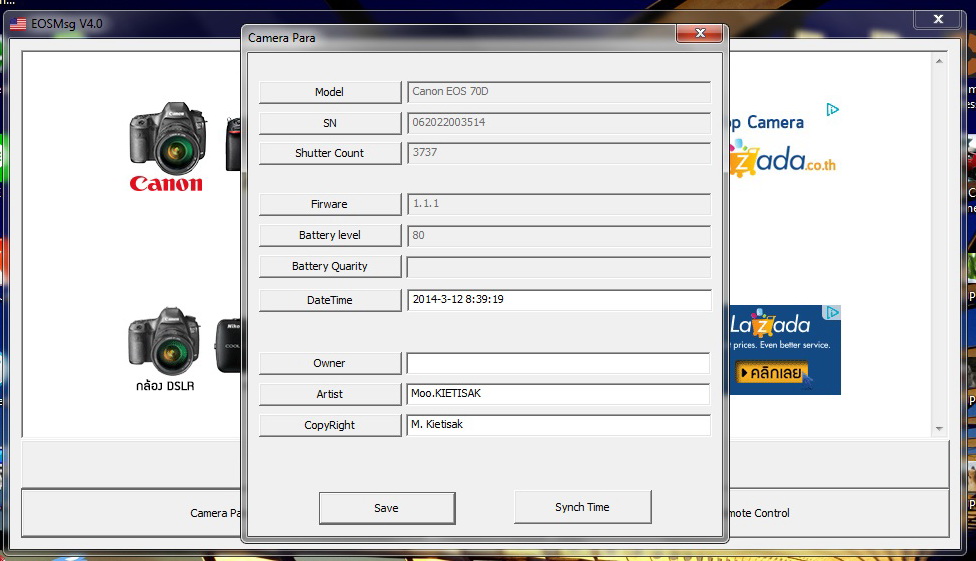
Task: Click the Battery level value 80
Action: [x=558, y=235]
